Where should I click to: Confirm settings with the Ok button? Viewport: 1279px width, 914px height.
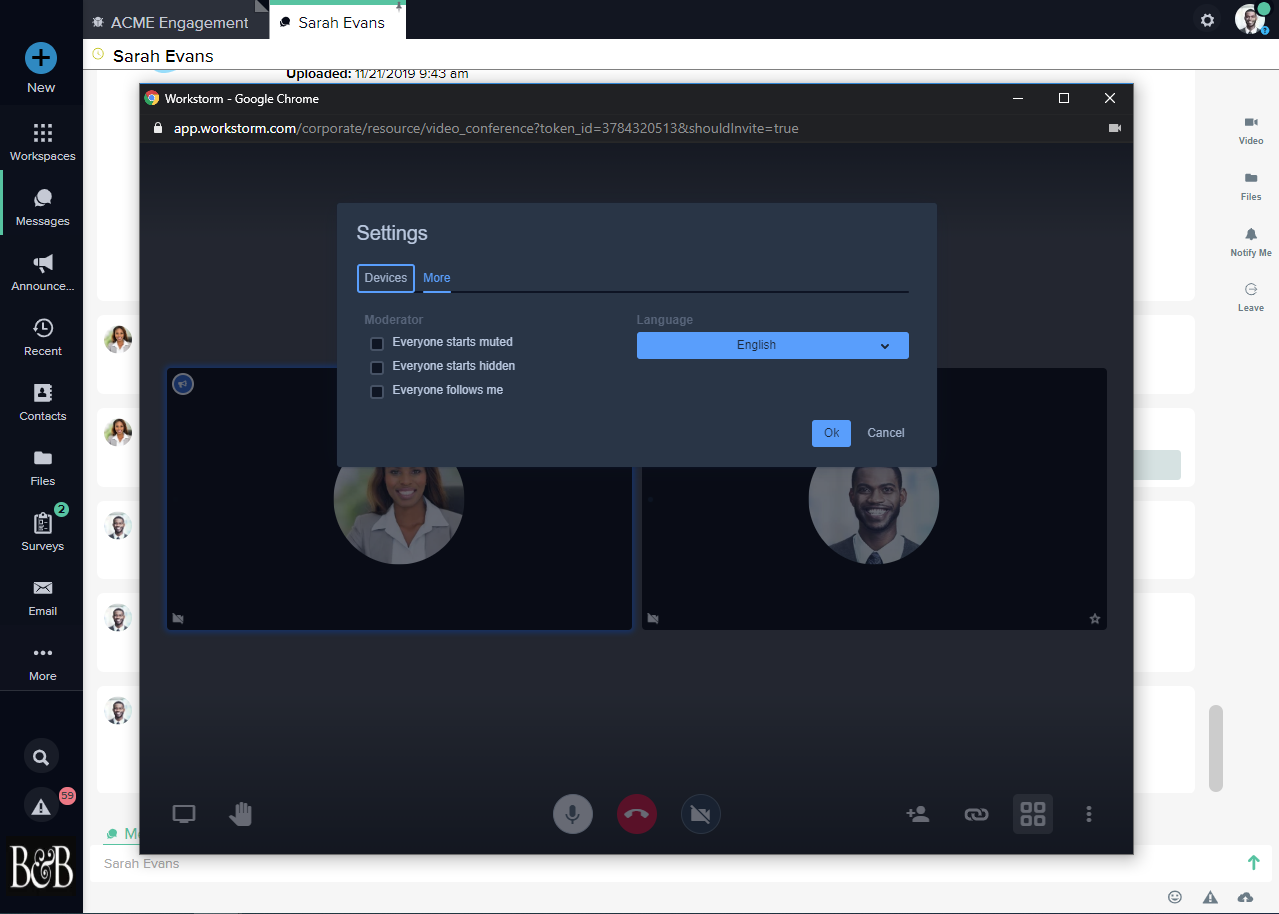point(832,433)
